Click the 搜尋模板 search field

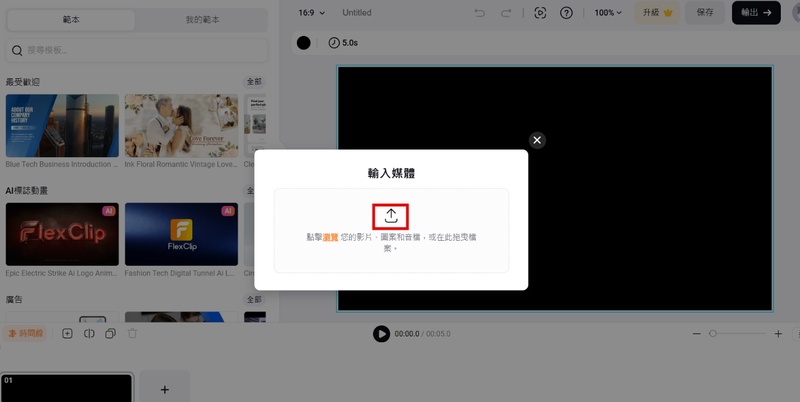click(x=137, y=50)
